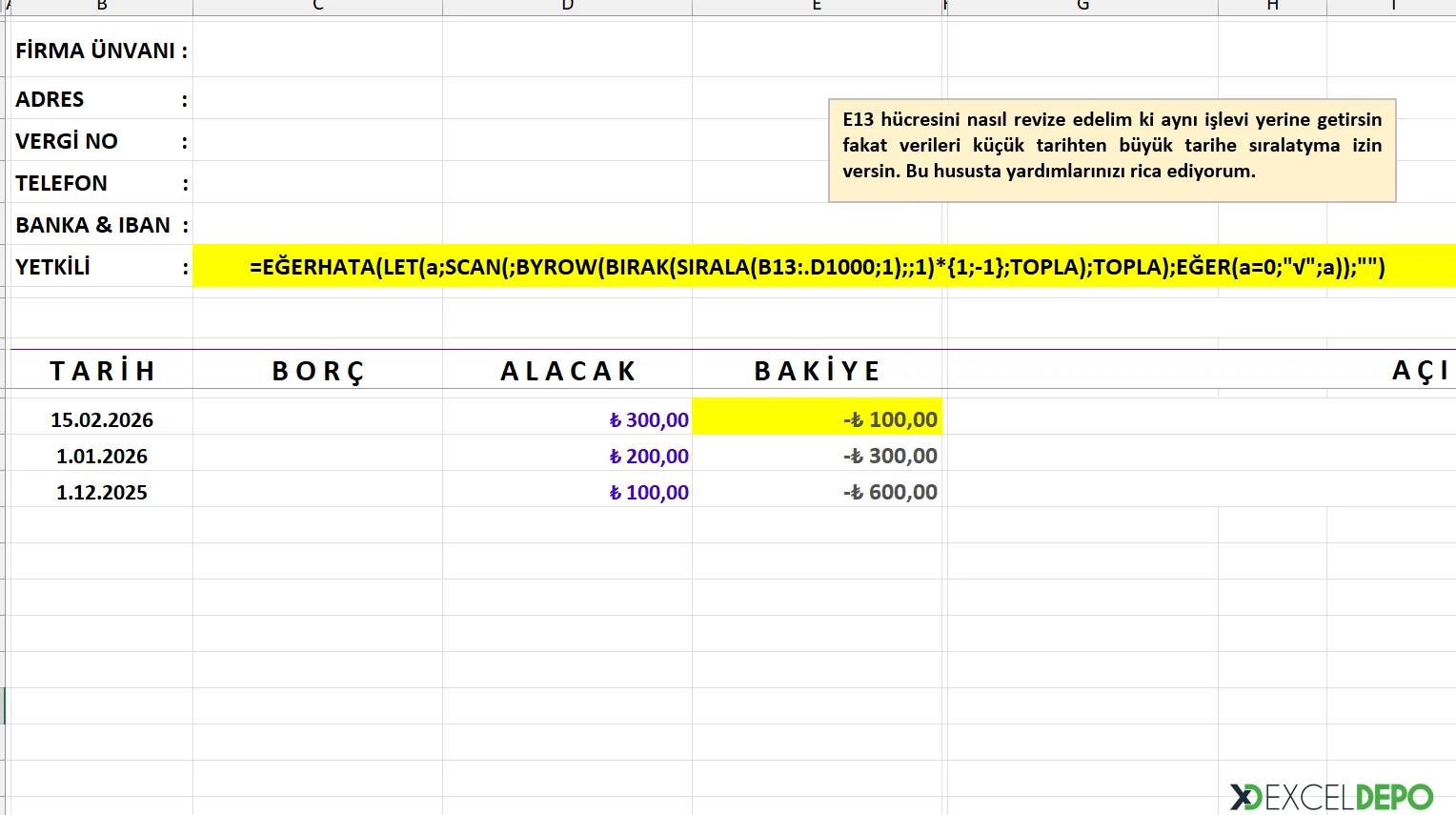1456x815 pixels.
Task: Select the empty BORÇ cell for 15.02.2026
Action: (317, 419)
